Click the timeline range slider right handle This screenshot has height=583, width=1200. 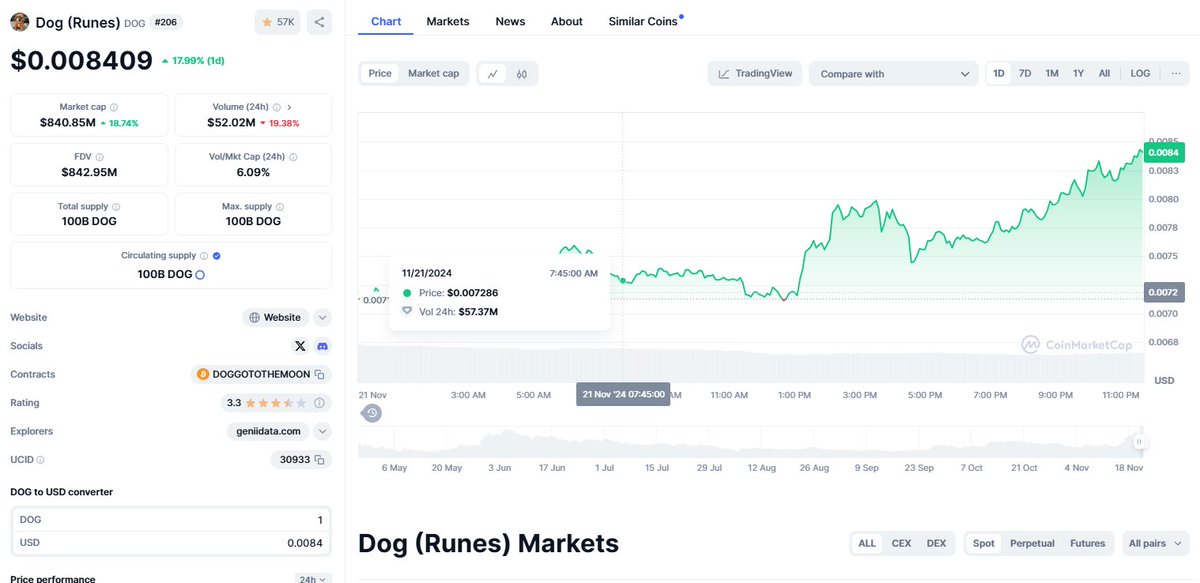tap(1138, 441)
